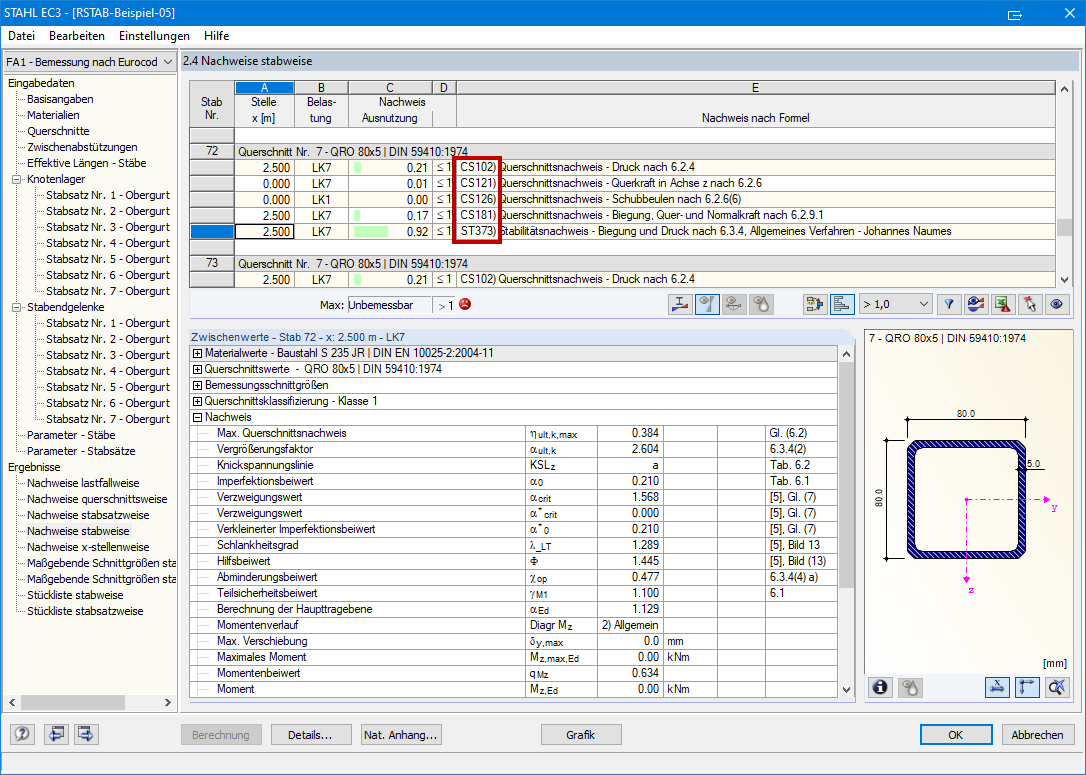Click the Nat. Anhang... button
1086x775 pixels.
point(401,735)
